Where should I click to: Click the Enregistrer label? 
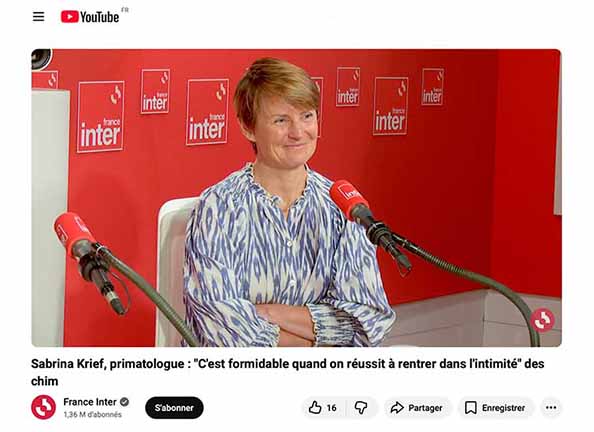[503, 408]
